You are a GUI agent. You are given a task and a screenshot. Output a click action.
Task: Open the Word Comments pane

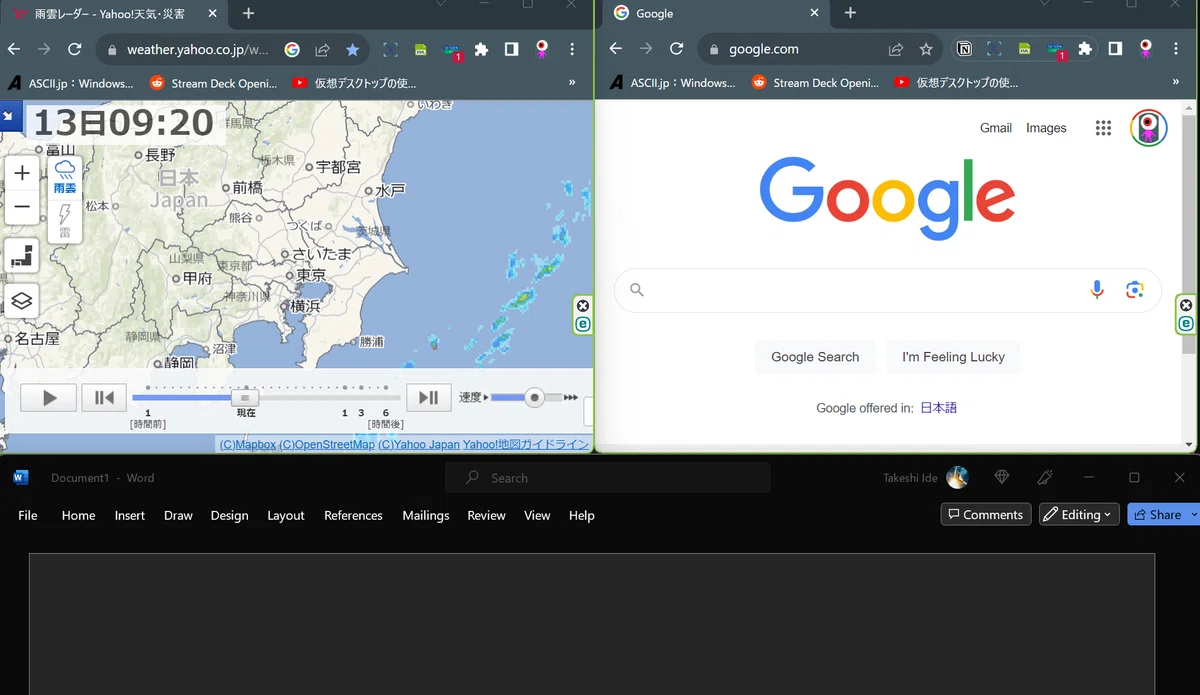coord(986,514)
